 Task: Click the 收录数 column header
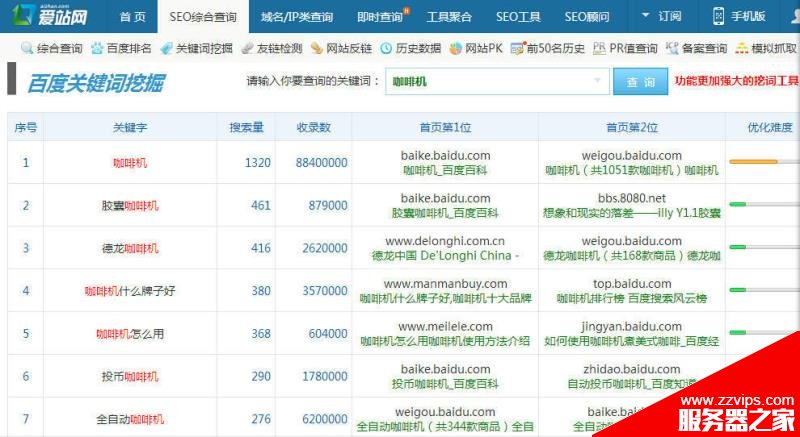[x=313, y=127]
